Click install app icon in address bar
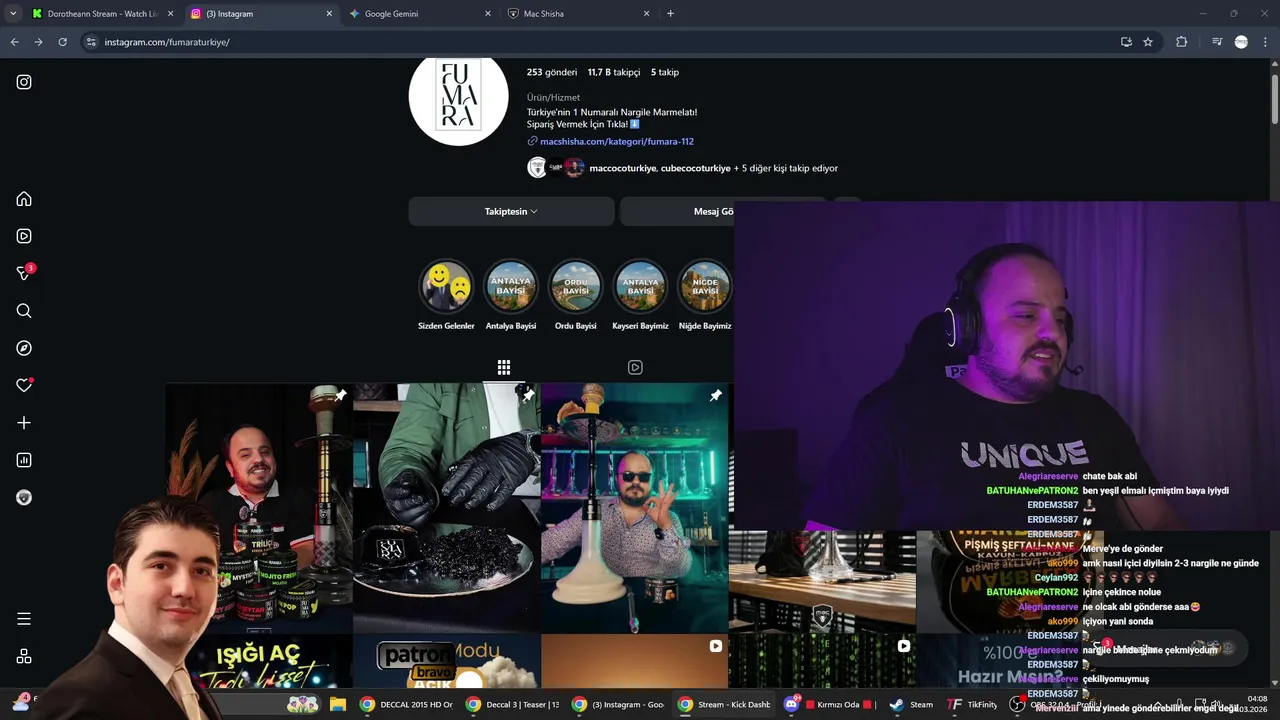1280x720 pixels. click(x=1126, y=42)
